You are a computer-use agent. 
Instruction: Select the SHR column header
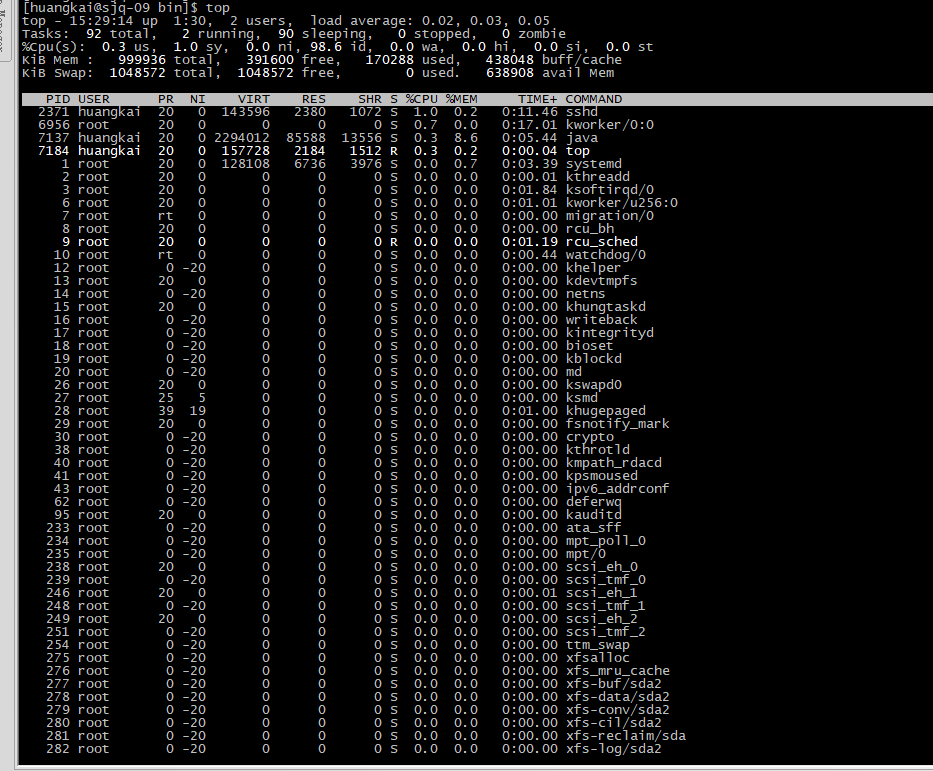pos(370,99)
